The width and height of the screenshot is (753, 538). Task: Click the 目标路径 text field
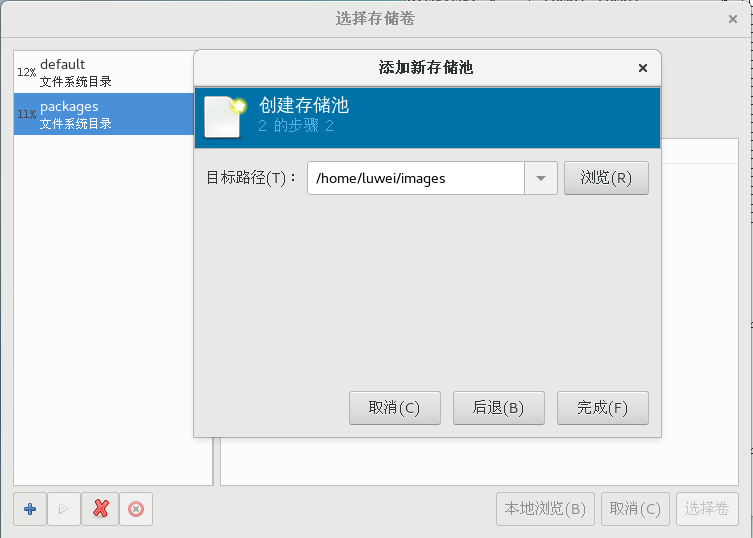[416, 178]
